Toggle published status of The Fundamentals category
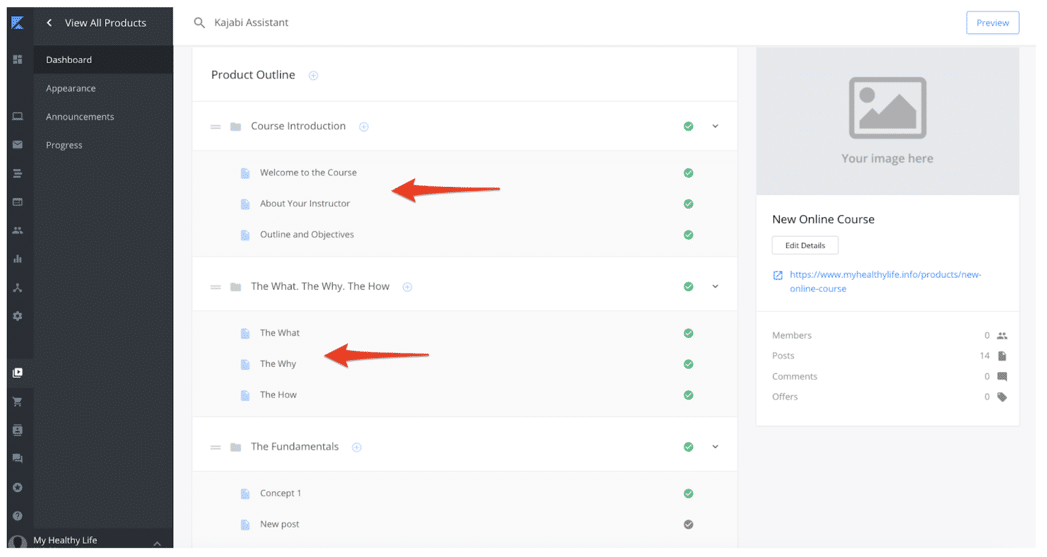1047x557 pixels. pyautogui.click(x=688, y=447)
